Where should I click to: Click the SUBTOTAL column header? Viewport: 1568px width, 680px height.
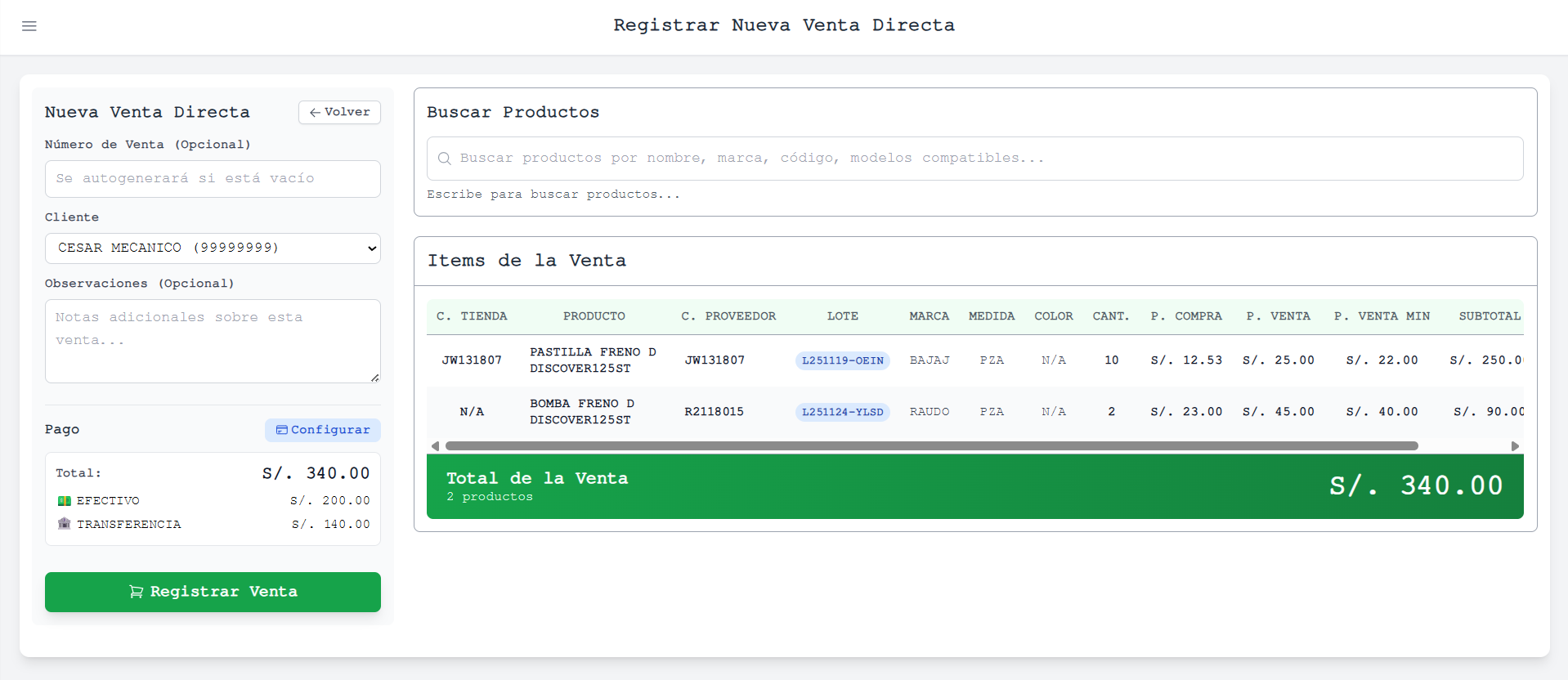(x=1490, y=316)
